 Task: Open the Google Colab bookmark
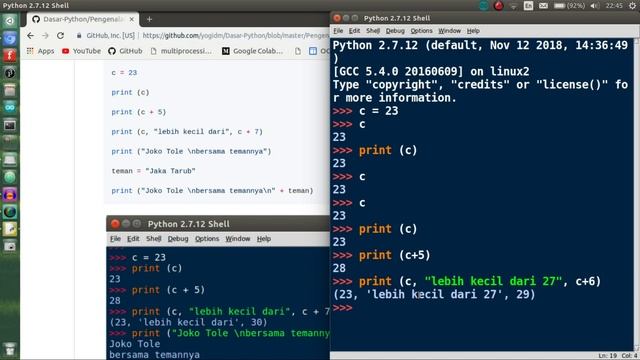pyautogui.click(x=253, y=51)
